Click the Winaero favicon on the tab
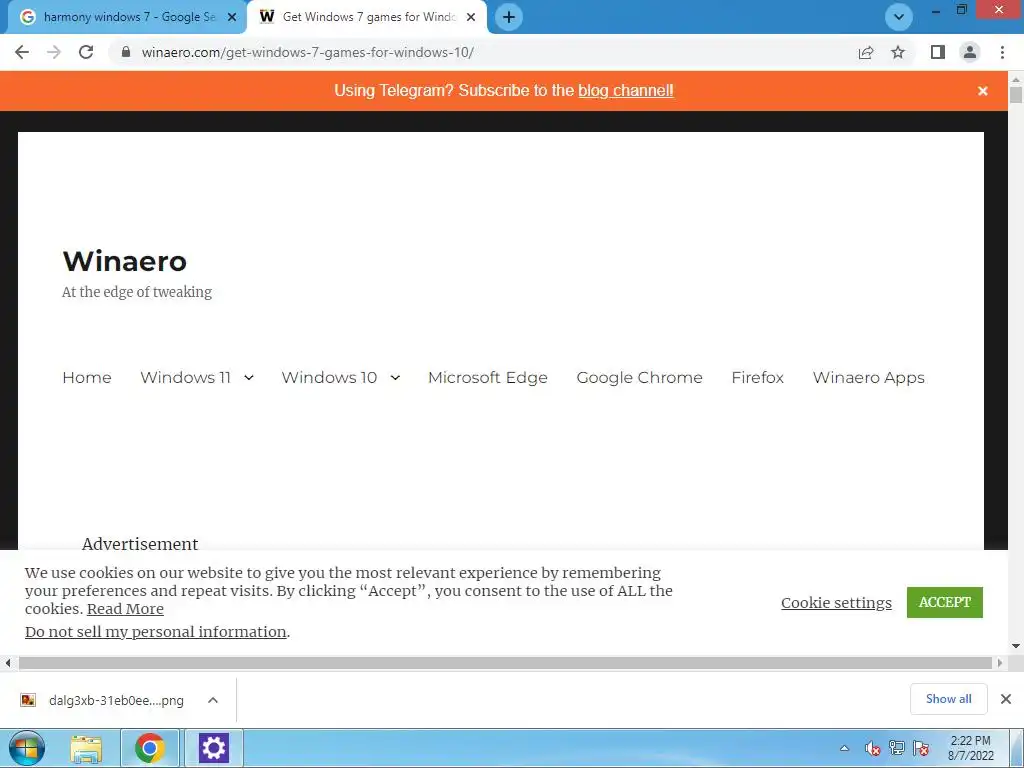The height and width of the screenshot is (768, 1024). click(266, 17)
